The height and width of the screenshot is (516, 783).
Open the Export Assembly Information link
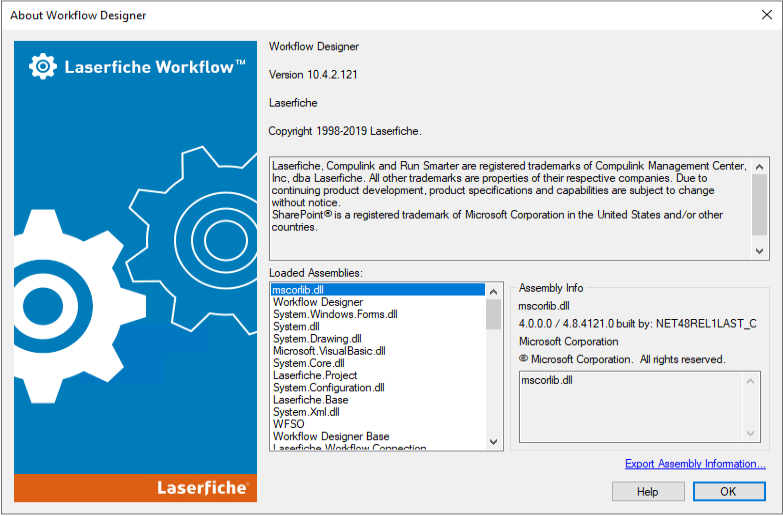pyautogui.click(x=695, y=464)
